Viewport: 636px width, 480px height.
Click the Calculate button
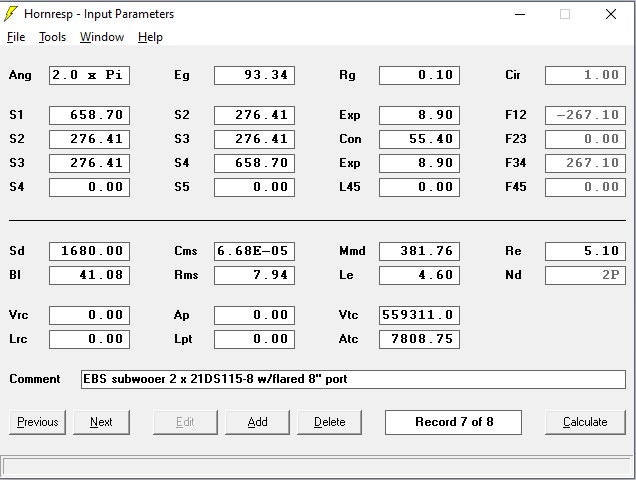tap(585, 422)
